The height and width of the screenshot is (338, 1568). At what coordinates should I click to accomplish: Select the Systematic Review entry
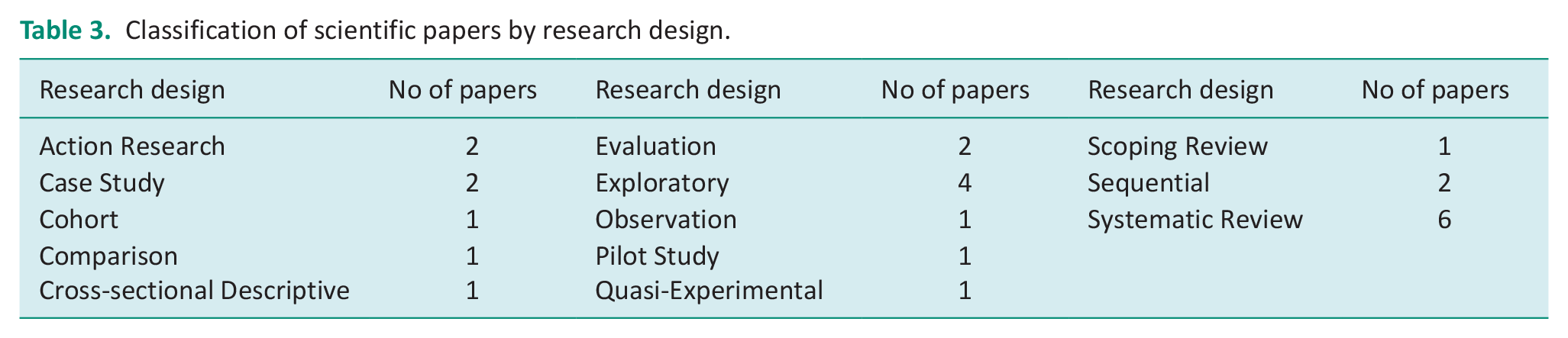pyautogui.click(x=1195, y=220)
